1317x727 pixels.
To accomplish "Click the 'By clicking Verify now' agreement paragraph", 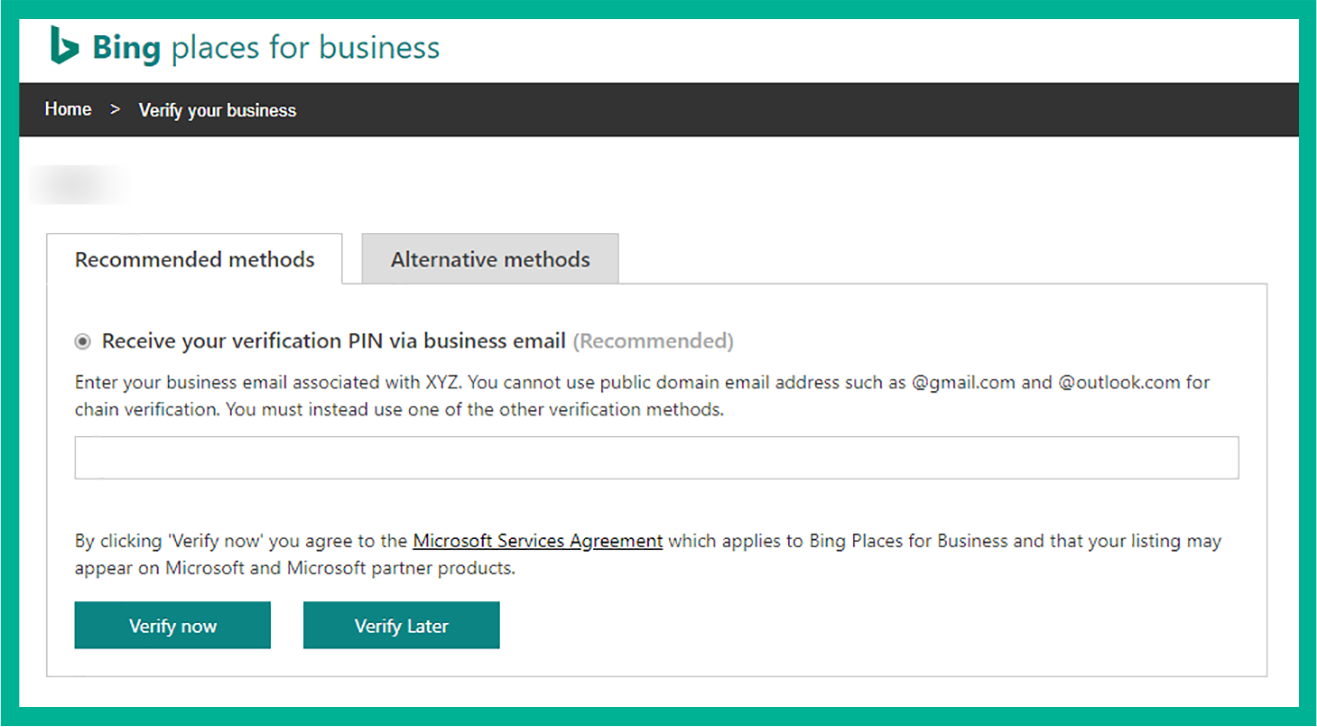I will pos(648,554).
